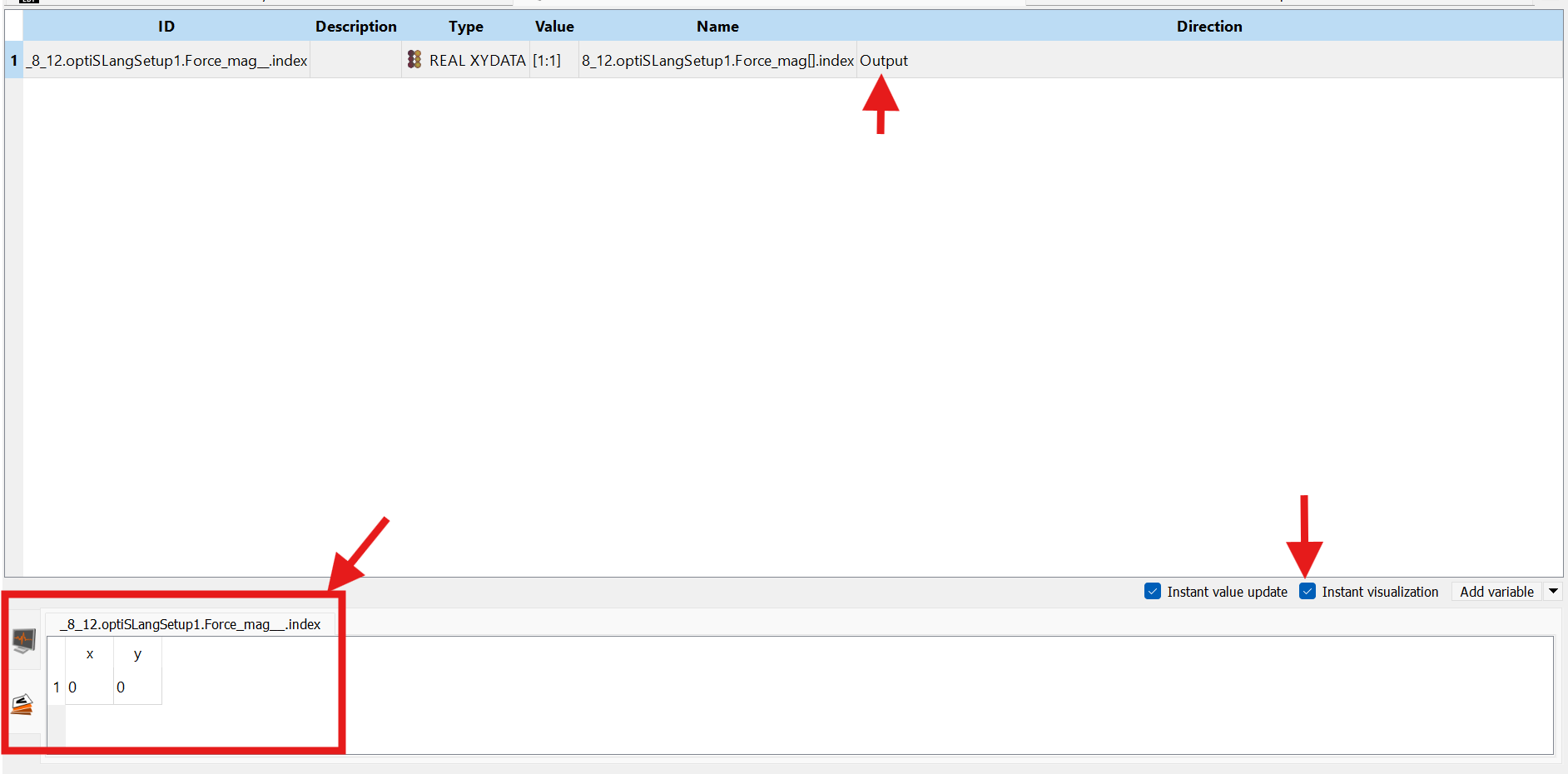Select the REAL XYDATA type cell
The image size is (1568, 774).
pos(466,61)
